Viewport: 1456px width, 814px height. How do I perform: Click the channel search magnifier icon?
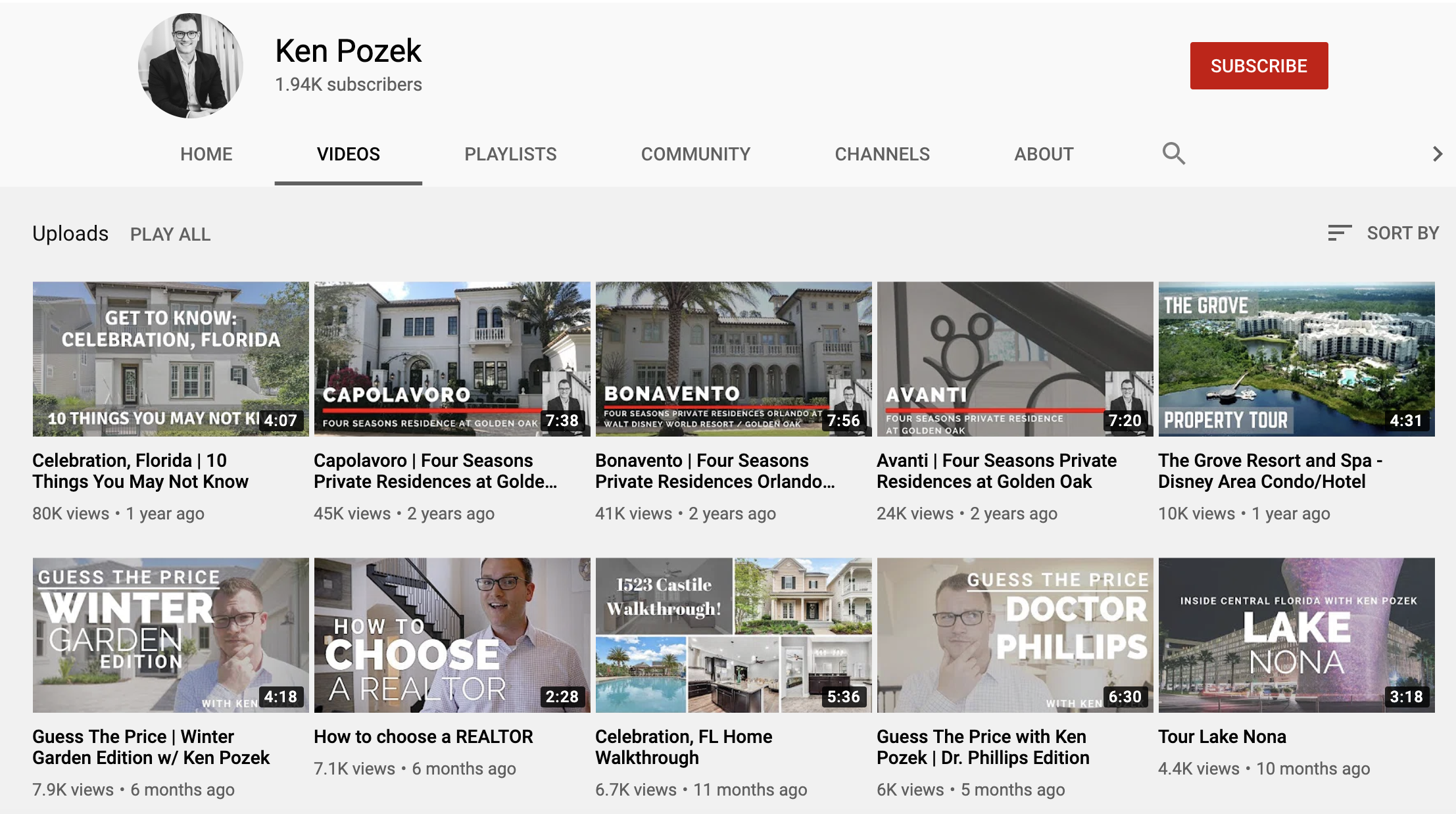(1174, 154)
